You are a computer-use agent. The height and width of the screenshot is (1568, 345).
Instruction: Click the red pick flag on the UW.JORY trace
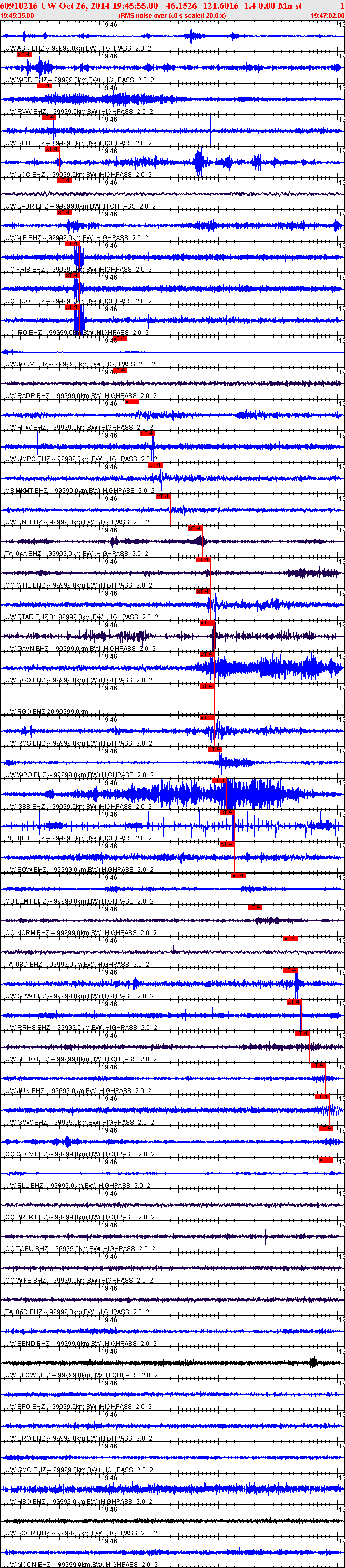click(119, 339)
